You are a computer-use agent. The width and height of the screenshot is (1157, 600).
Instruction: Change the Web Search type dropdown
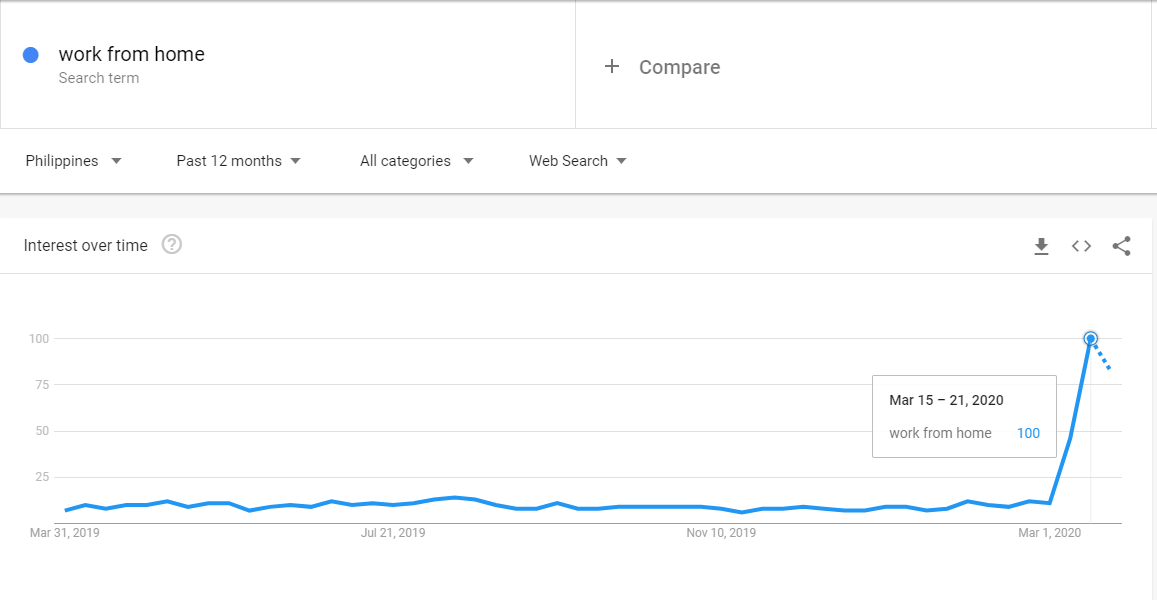coord(577,161)
